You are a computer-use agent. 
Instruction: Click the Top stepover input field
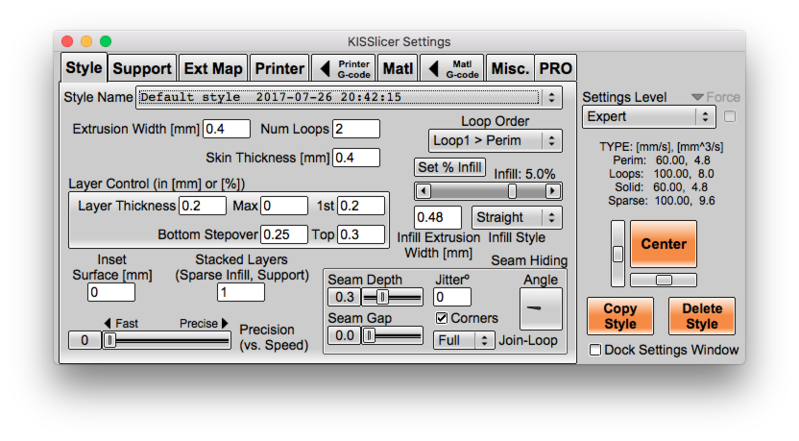point(361,235)
